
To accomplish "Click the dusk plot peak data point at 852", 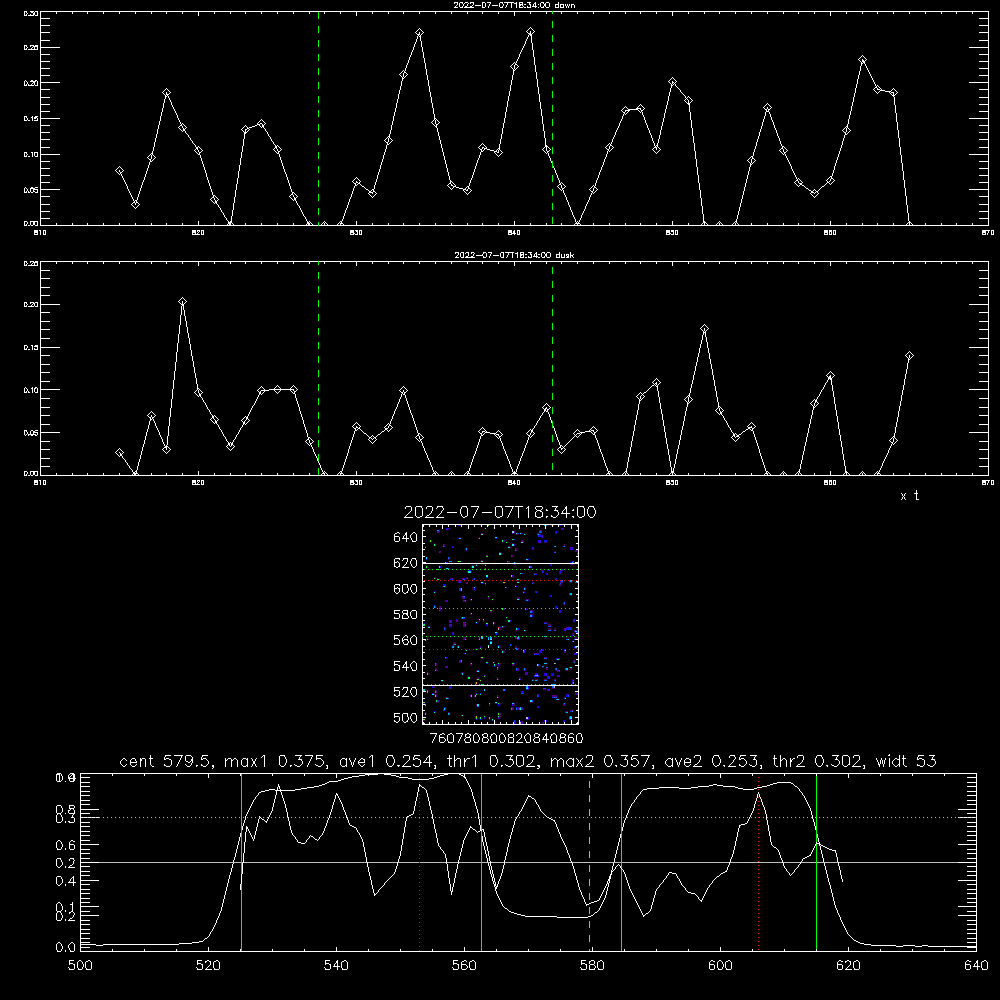I will pos(704,329).
